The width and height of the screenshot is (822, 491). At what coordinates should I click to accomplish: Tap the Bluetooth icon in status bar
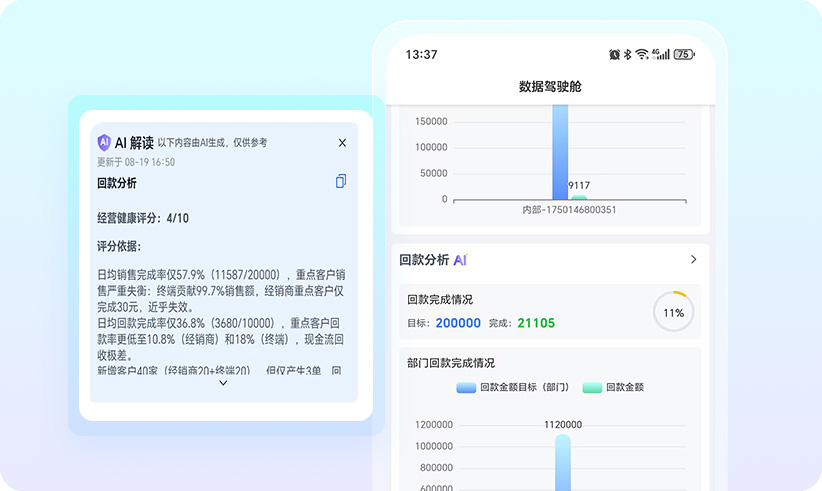pyautogui.click(x=628, y=54)
